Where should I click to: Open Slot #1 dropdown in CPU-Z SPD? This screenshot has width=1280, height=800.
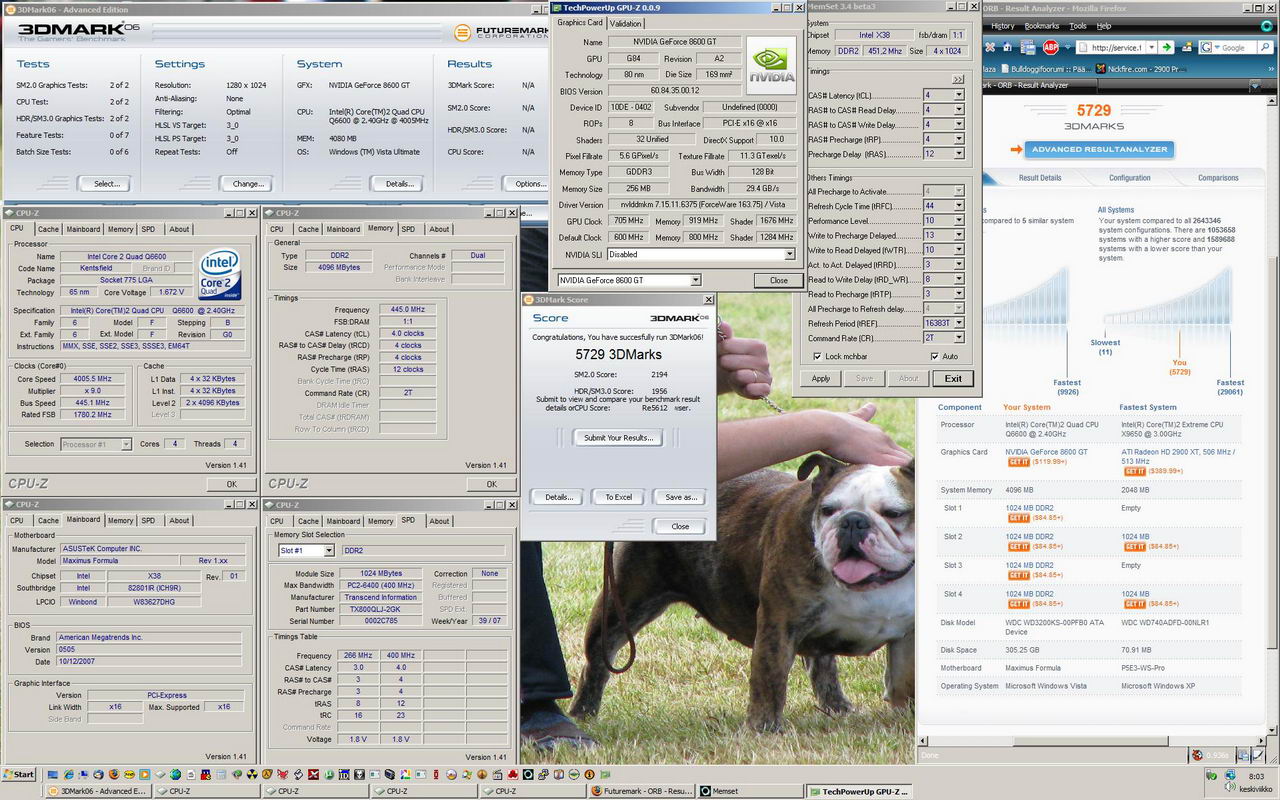click(x=329, y=550)
